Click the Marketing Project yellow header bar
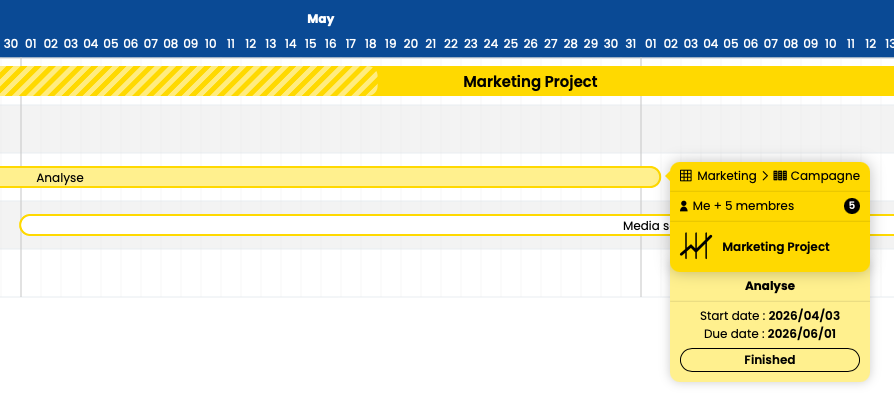The image size is (894, 401). (x=447, y=81)
